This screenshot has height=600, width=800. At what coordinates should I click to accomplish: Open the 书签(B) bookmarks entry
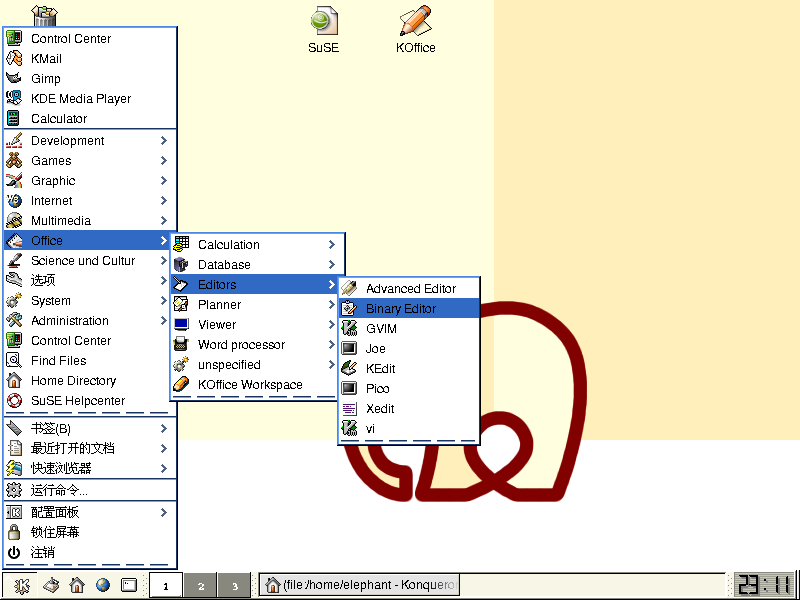[90, 428]
